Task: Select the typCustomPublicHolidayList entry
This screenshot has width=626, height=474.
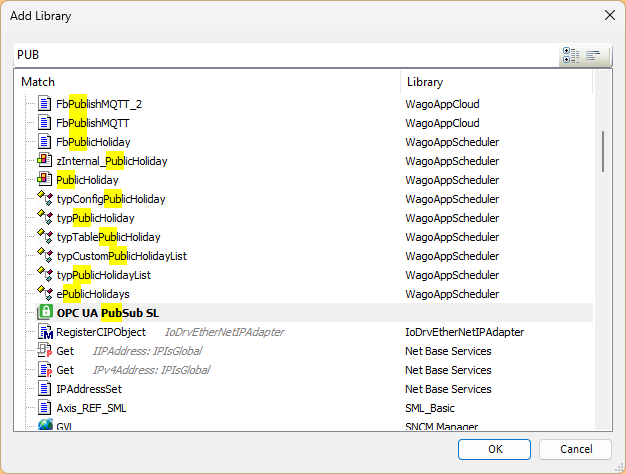Action: coord(121,256)
